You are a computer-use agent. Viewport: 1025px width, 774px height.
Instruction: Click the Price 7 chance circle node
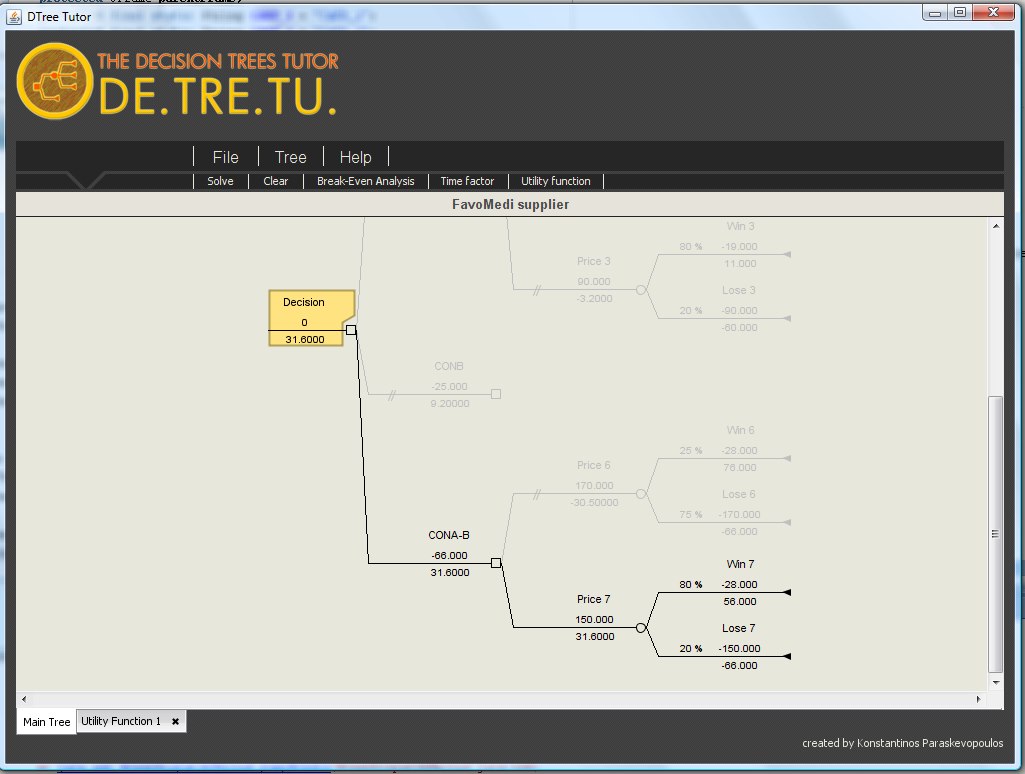(x=641, y=628)
